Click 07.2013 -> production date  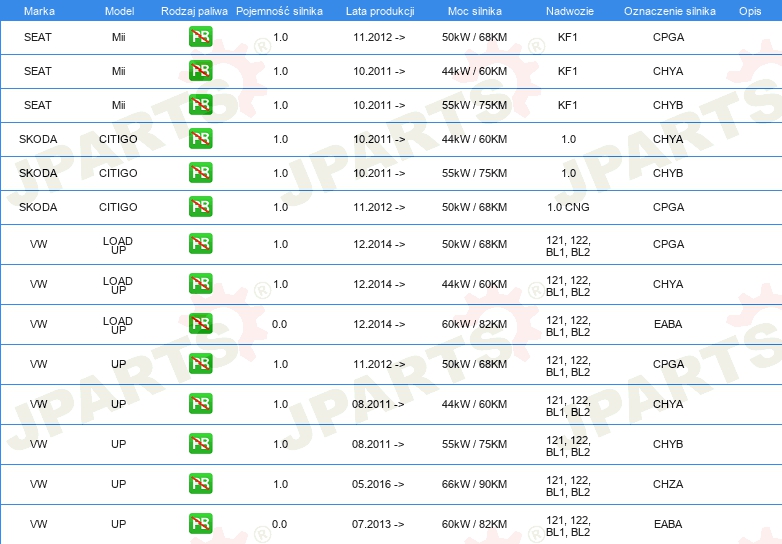coord(378,524)
